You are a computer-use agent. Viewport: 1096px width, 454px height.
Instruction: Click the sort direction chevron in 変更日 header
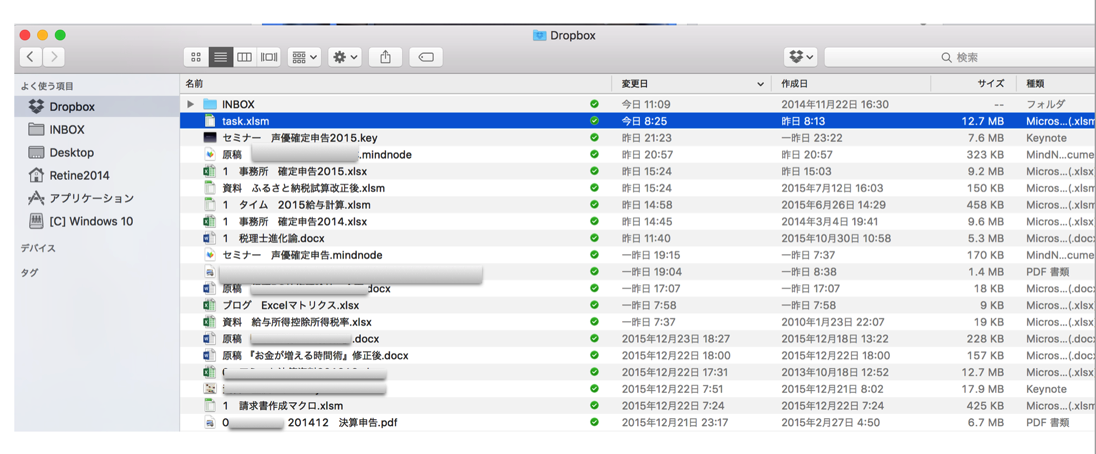pyautogui.click(x=760, y=85)
